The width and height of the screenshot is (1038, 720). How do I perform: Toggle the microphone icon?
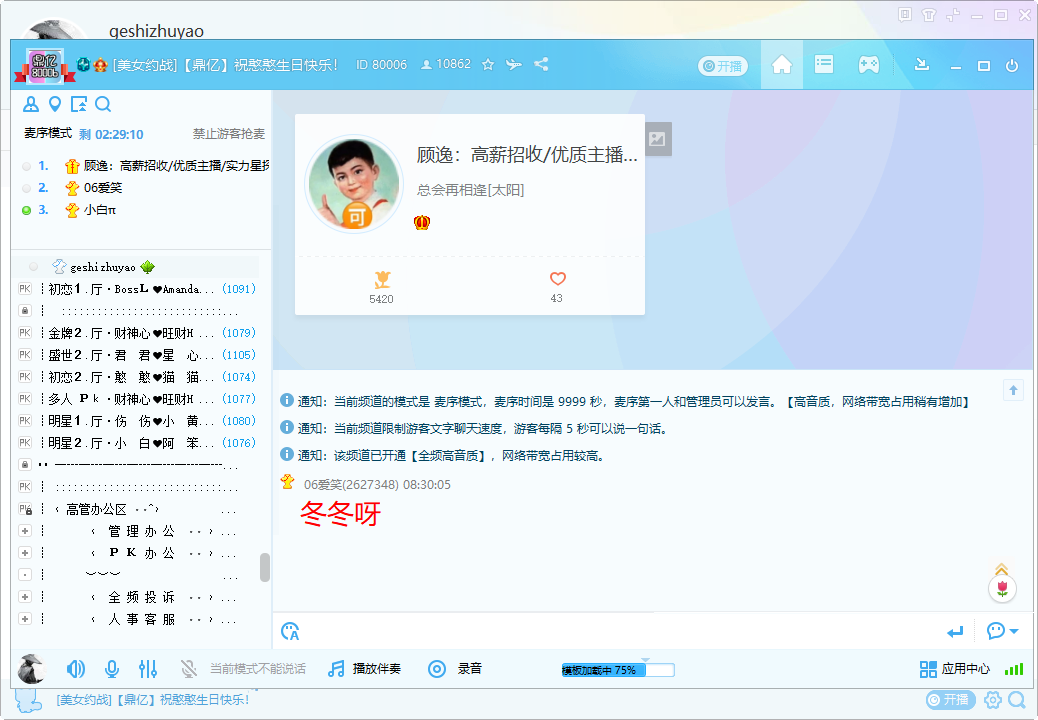[112, 670]
